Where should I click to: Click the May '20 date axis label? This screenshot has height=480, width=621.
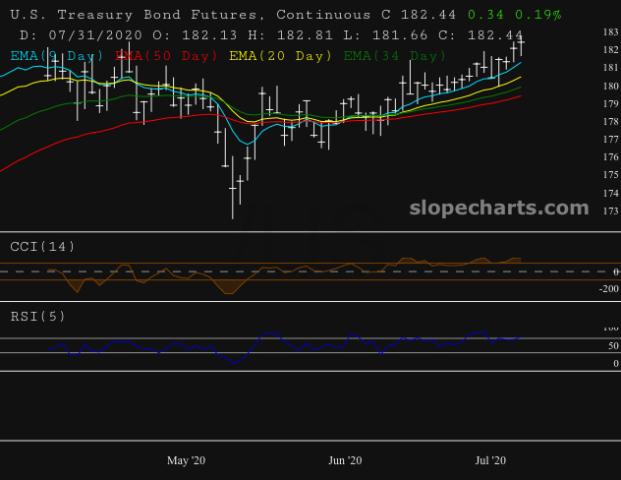tap(185, 460)
